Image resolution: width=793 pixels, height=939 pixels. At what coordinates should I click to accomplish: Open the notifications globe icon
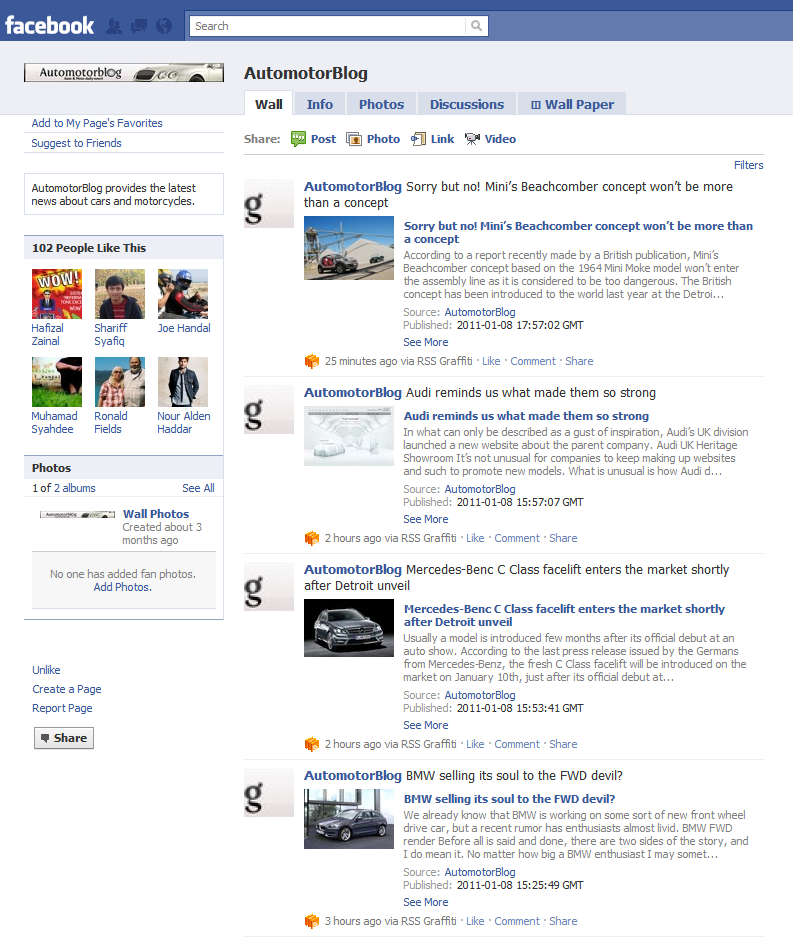(164, 26)
